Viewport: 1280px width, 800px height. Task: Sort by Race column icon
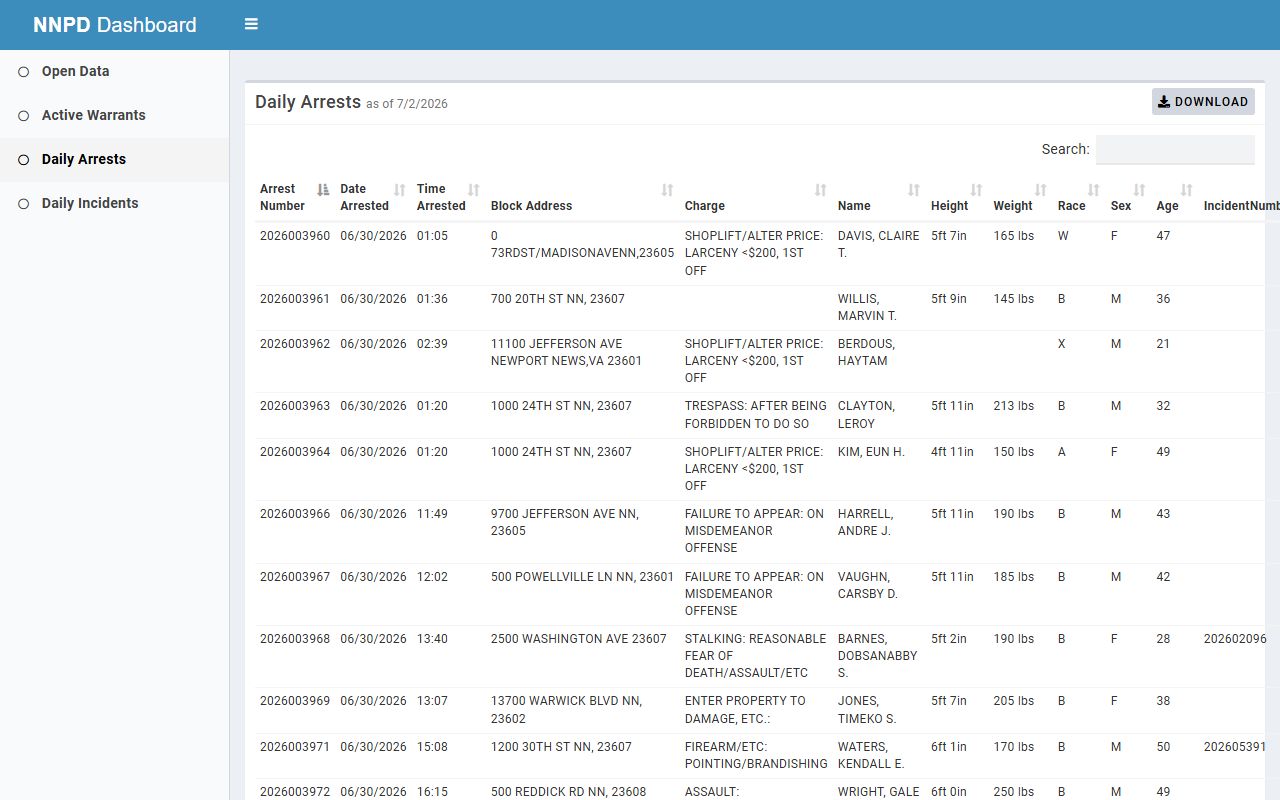pyautogui.click(x=1093, y=190)
